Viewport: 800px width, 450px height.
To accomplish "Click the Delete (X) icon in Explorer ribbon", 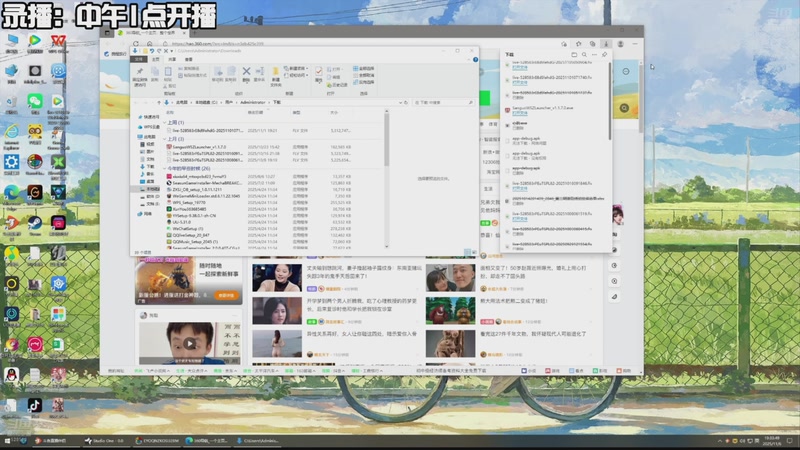I will [246, 71].
